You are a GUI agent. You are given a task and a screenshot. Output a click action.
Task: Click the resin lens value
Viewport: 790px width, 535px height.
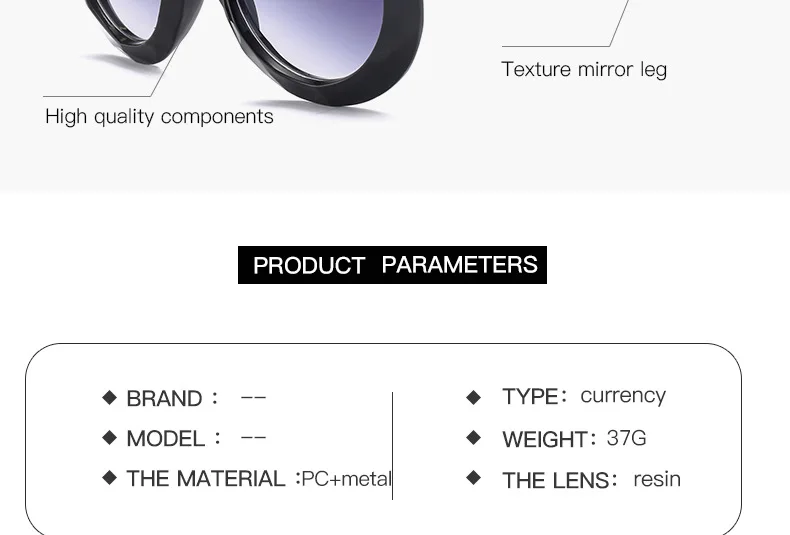(x=657, y=479)
